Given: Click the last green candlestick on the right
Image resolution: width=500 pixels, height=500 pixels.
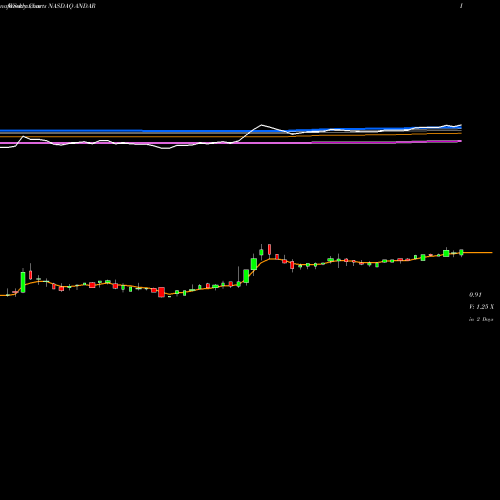Looking at the screenshot, I should [462, 252].
